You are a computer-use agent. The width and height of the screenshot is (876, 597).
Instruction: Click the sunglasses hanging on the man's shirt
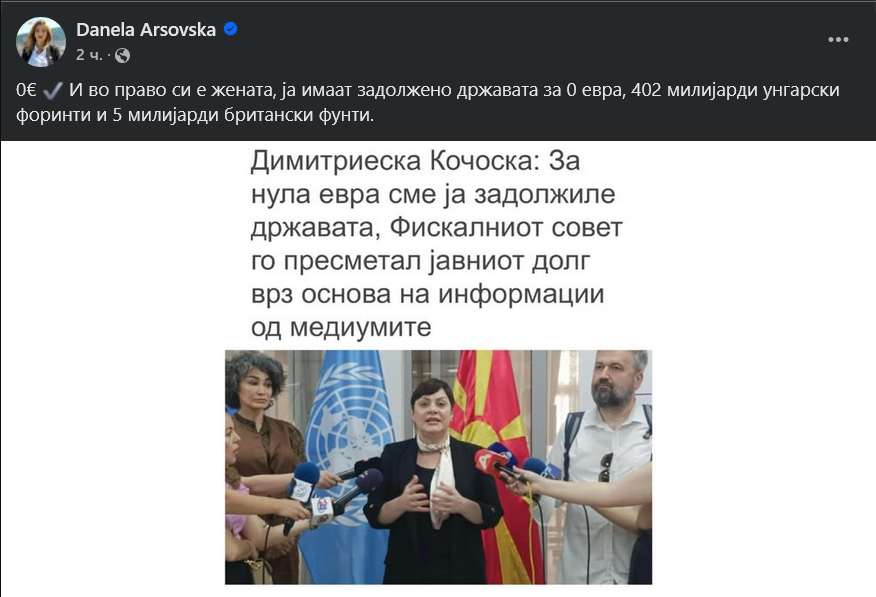(605, 468)
